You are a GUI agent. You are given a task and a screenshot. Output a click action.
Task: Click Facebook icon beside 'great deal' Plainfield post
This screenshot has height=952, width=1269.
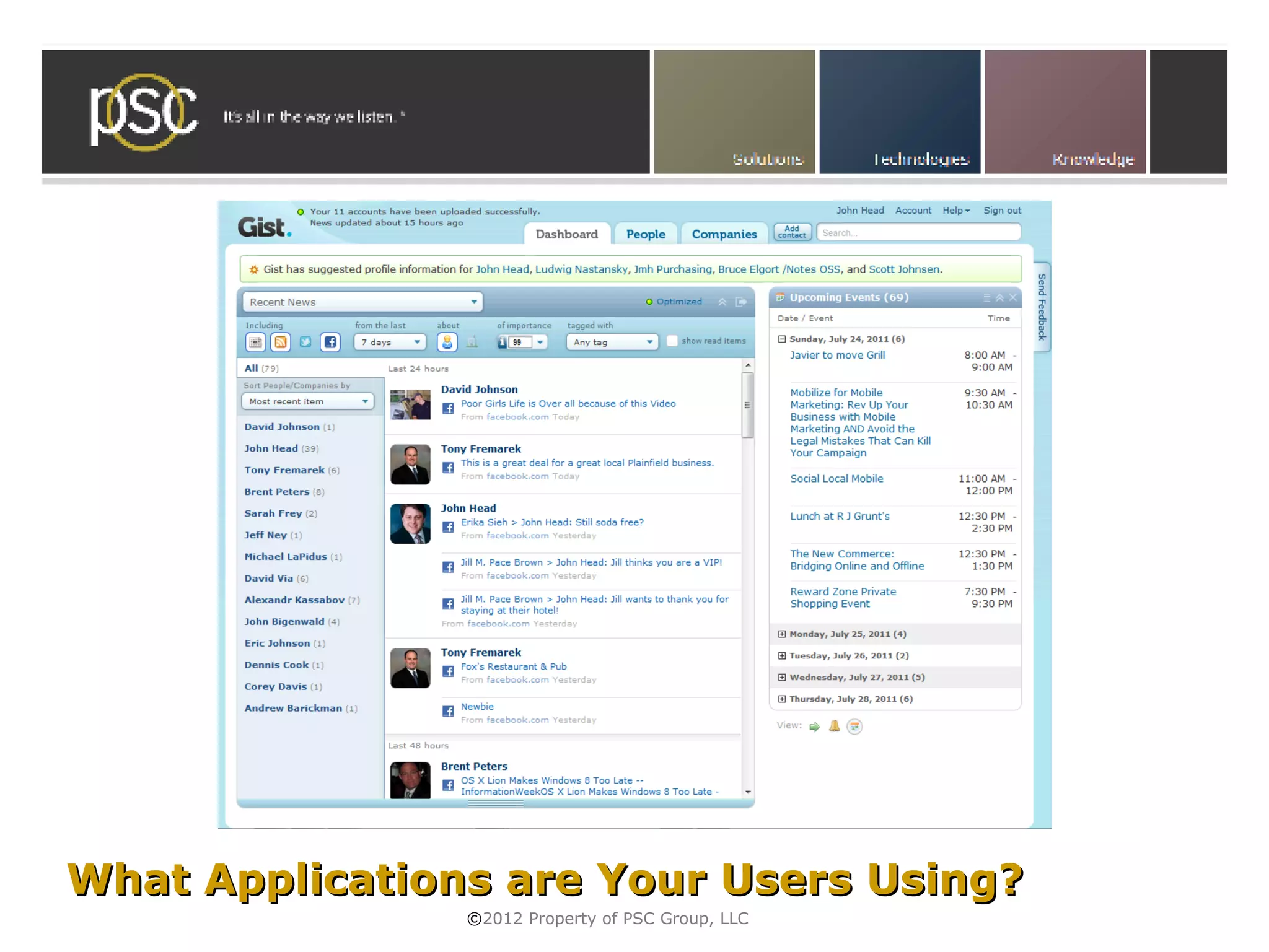click(x=448, y=468)
